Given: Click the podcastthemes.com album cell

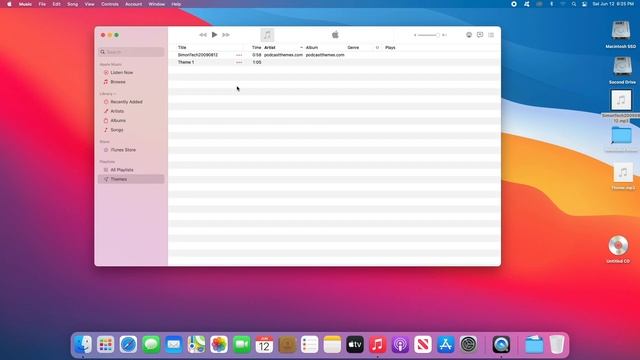Looking at the screenshot, I should point(325,55).
